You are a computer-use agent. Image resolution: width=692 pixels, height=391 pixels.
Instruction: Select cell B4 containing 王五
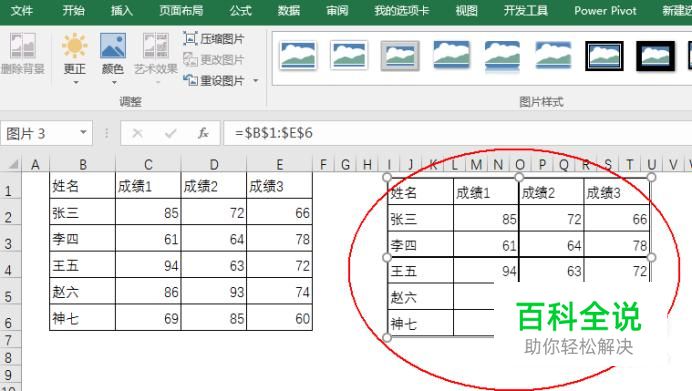pos(83,265)
